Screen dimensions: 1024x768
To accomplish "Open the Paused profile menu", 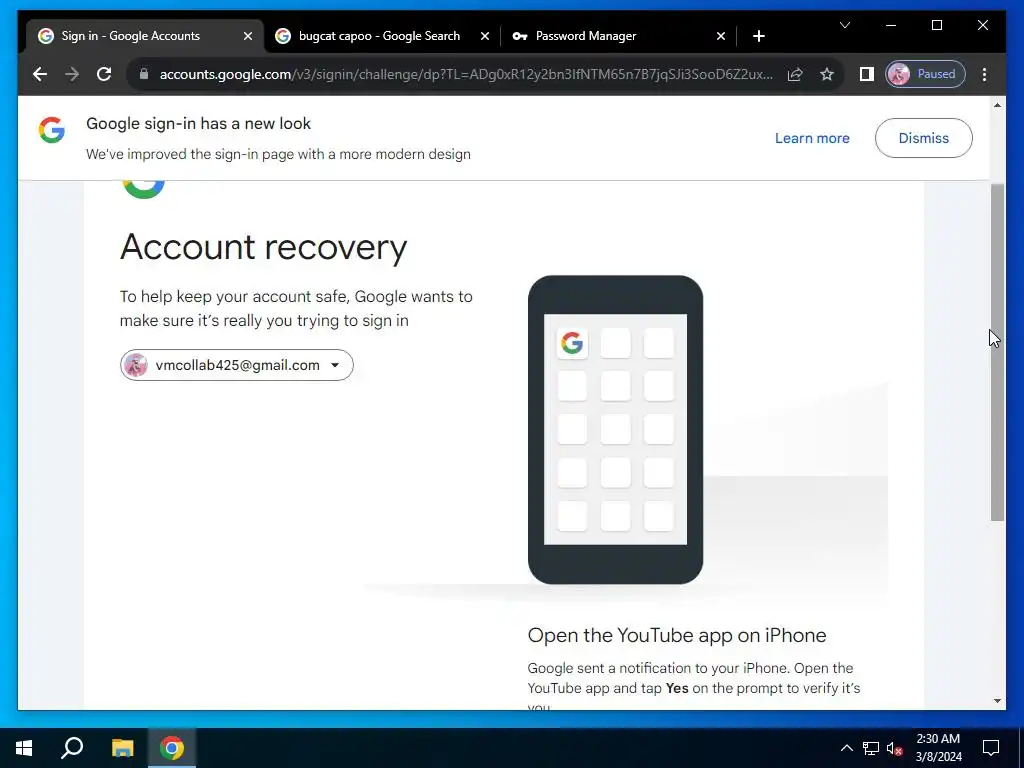I will coord(925,74).
